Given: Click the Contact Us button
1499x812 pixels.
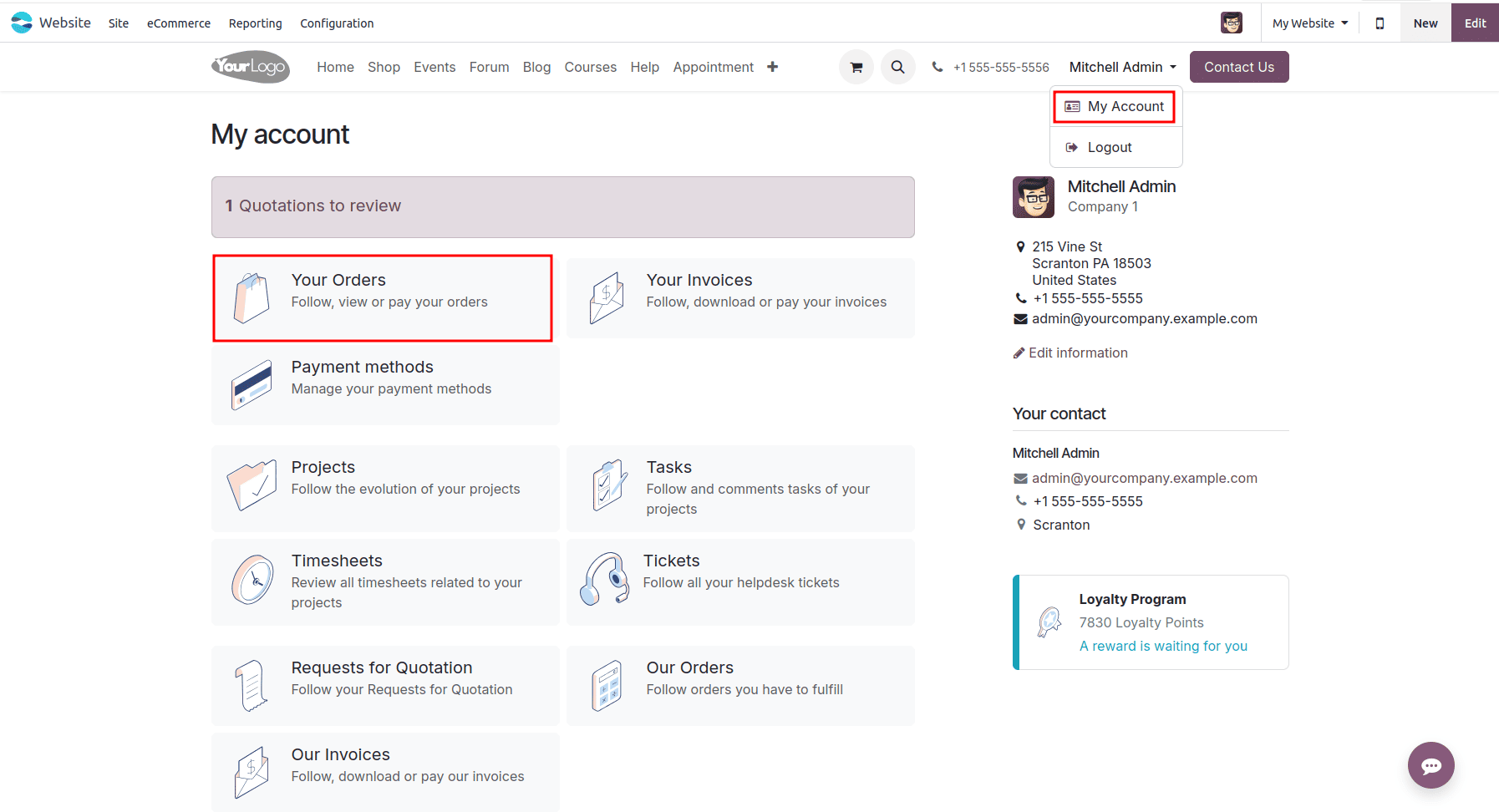Looking at the screenshot, I should tap(1239, 66).
